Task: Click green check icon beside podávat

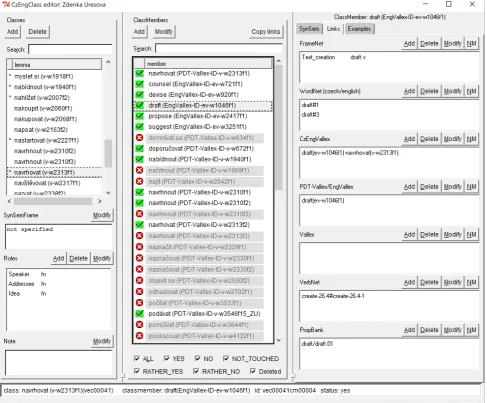Action: (139, 314)
